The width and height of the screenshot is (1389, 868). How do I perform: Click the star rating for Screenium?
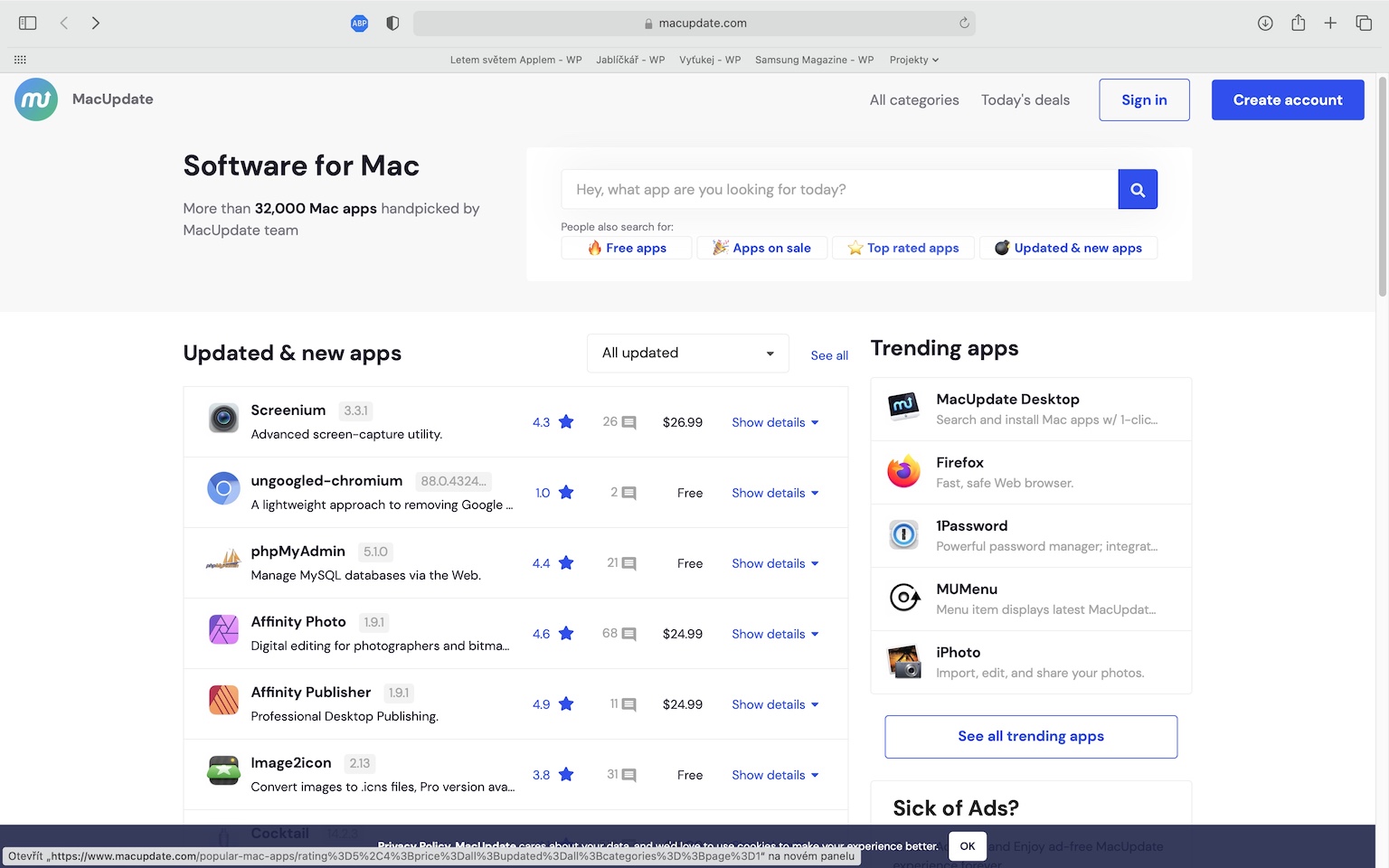coord(566,421)
